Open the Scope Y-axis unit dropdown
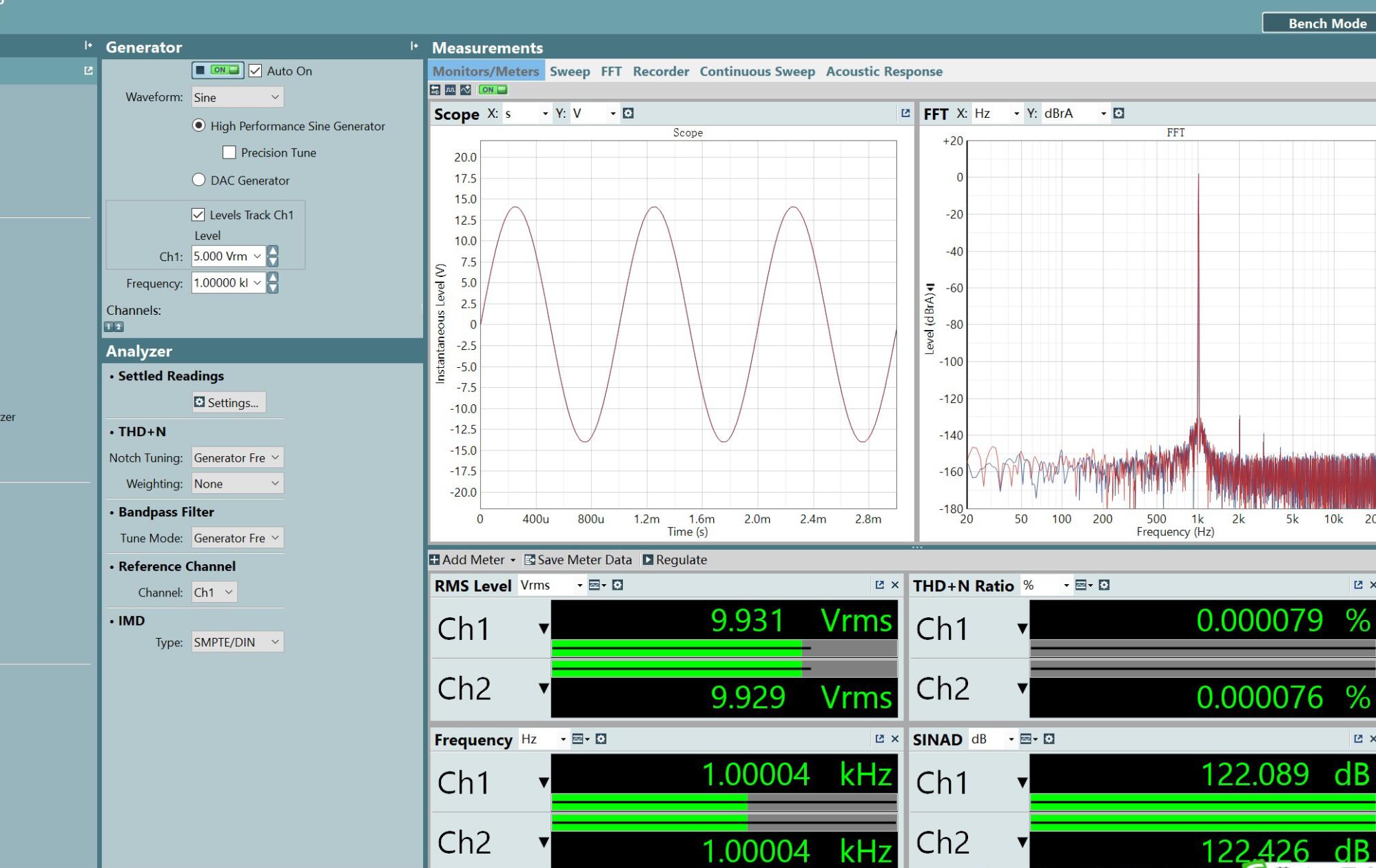This screenshot has height=868, width=1376. click(594, 113)
